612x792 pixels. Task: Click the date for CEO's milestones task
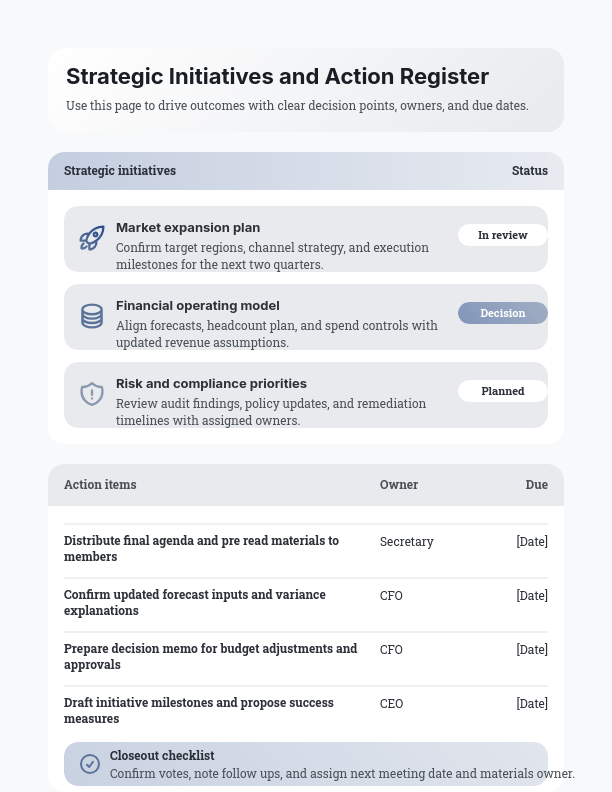click(x=532, y=704)
